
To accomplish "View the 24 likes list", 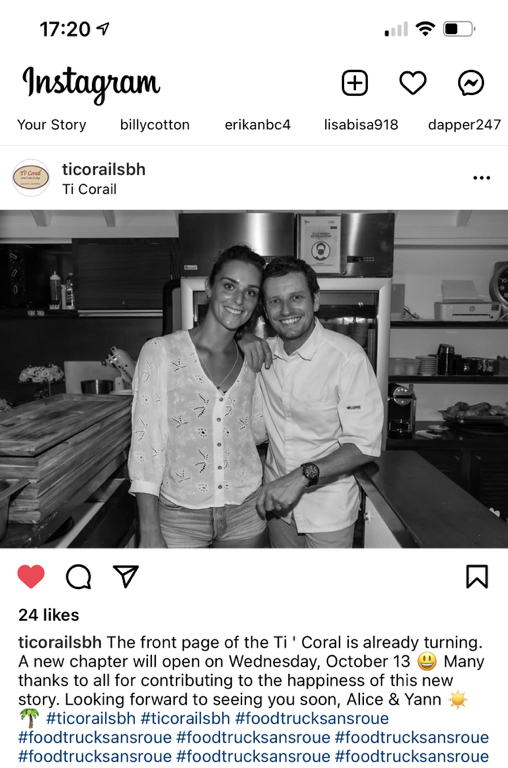I will tap(48, 615).
